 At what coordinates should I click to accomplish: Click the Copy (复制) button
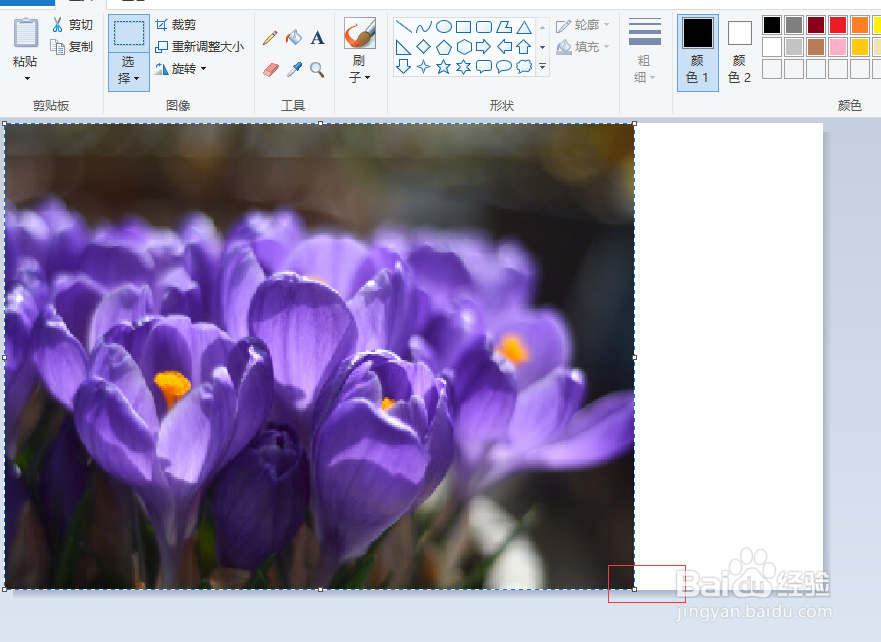pos(72,47)
